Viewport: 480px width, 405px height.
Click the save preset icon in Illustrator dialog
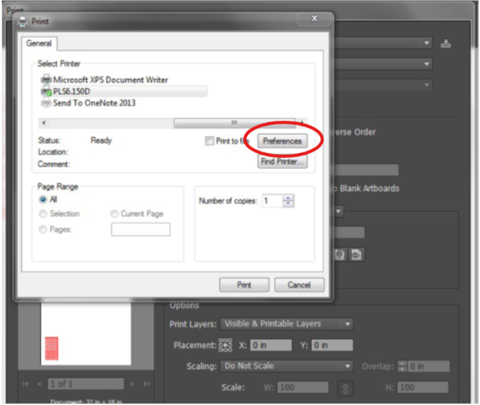click(446, 44)
